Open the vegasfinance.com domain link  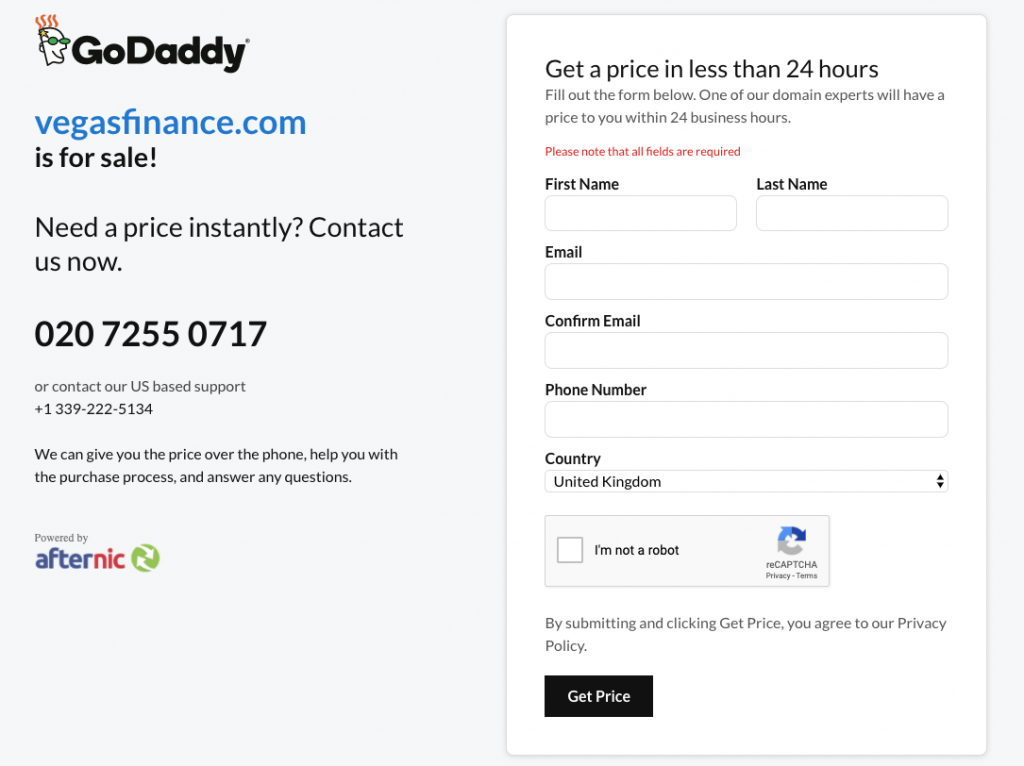tap(170, 123)
